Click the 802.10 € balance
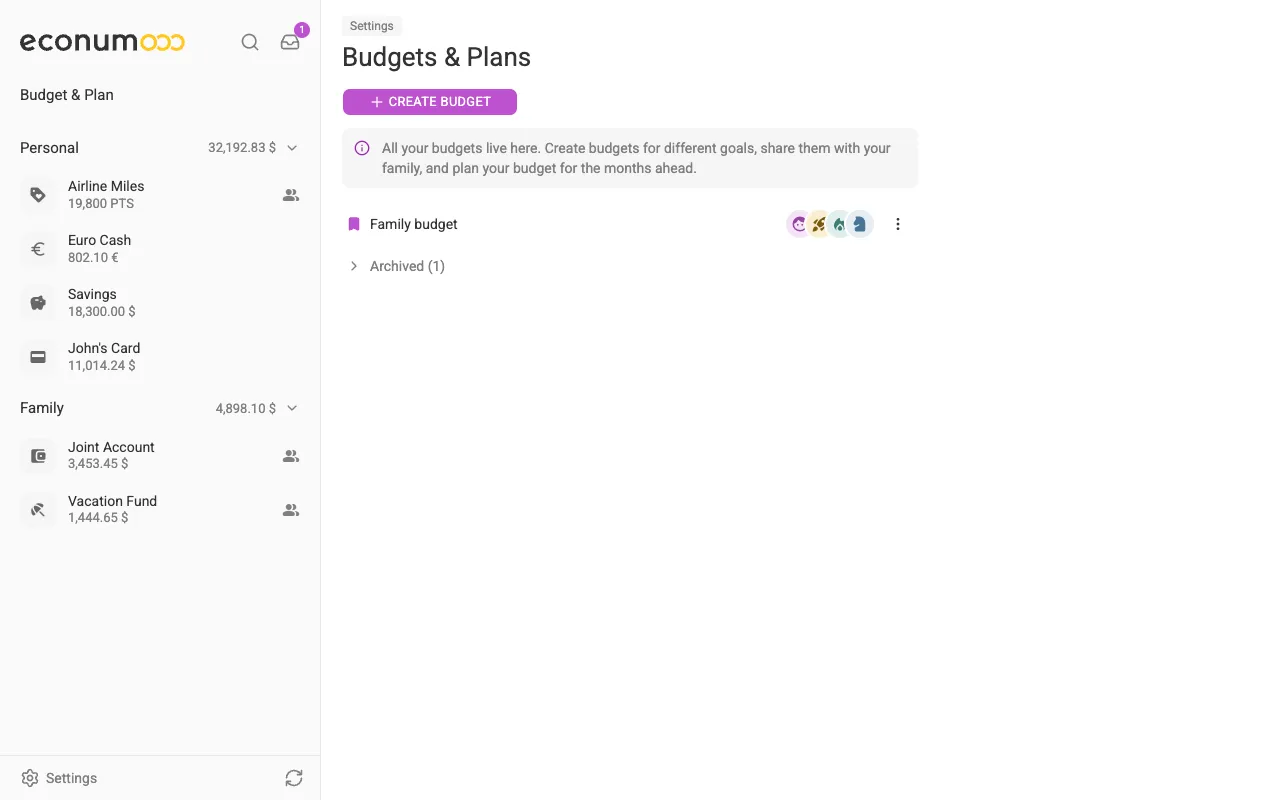1280x800 pixels. (x=93, y=258)
